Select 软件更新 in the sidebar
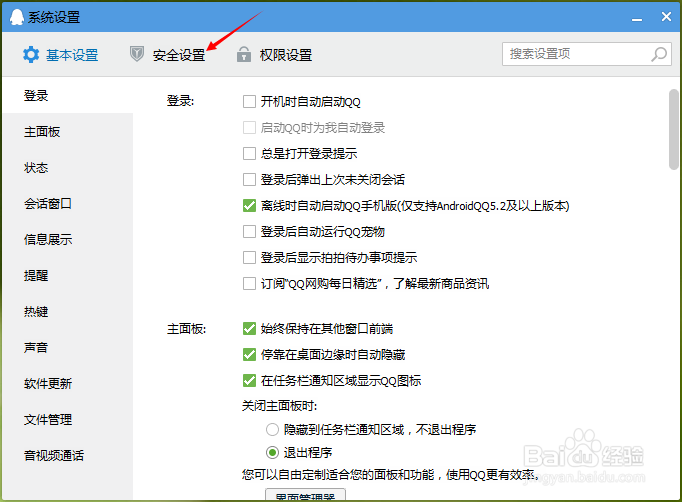 coord(67,383)
